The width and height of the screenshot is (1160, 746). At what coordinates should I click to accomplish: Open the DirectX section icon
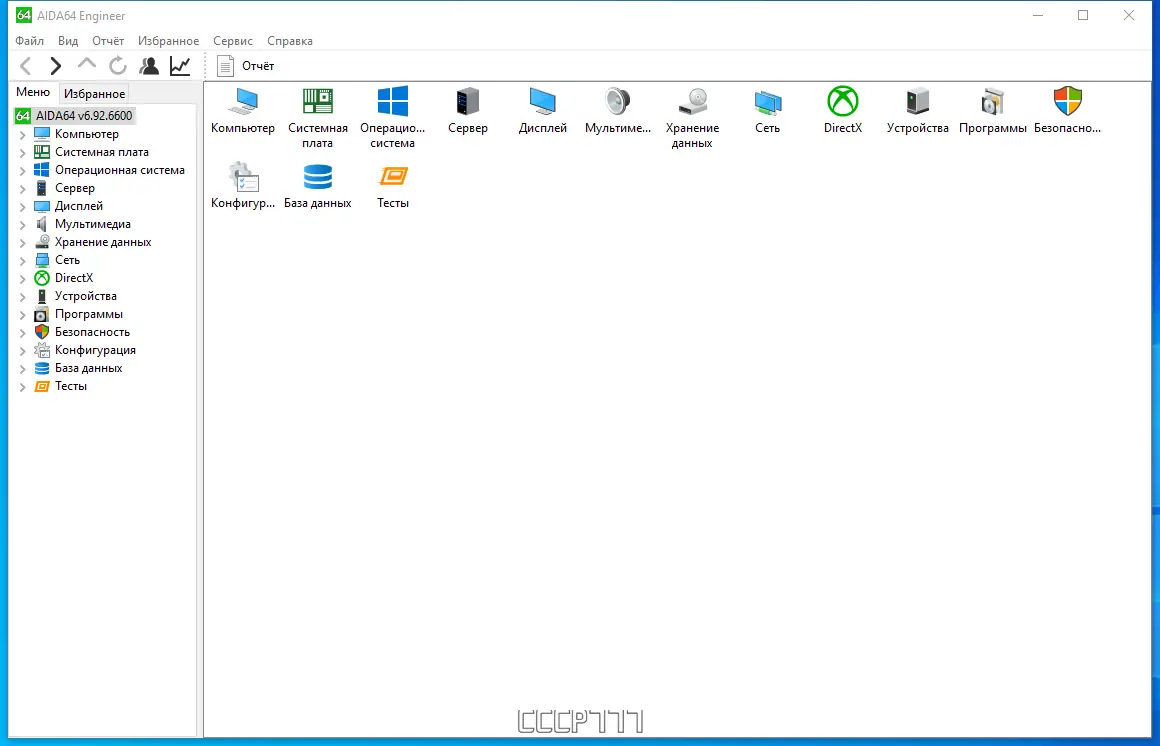pyautogui.click(x=842, y=110)
